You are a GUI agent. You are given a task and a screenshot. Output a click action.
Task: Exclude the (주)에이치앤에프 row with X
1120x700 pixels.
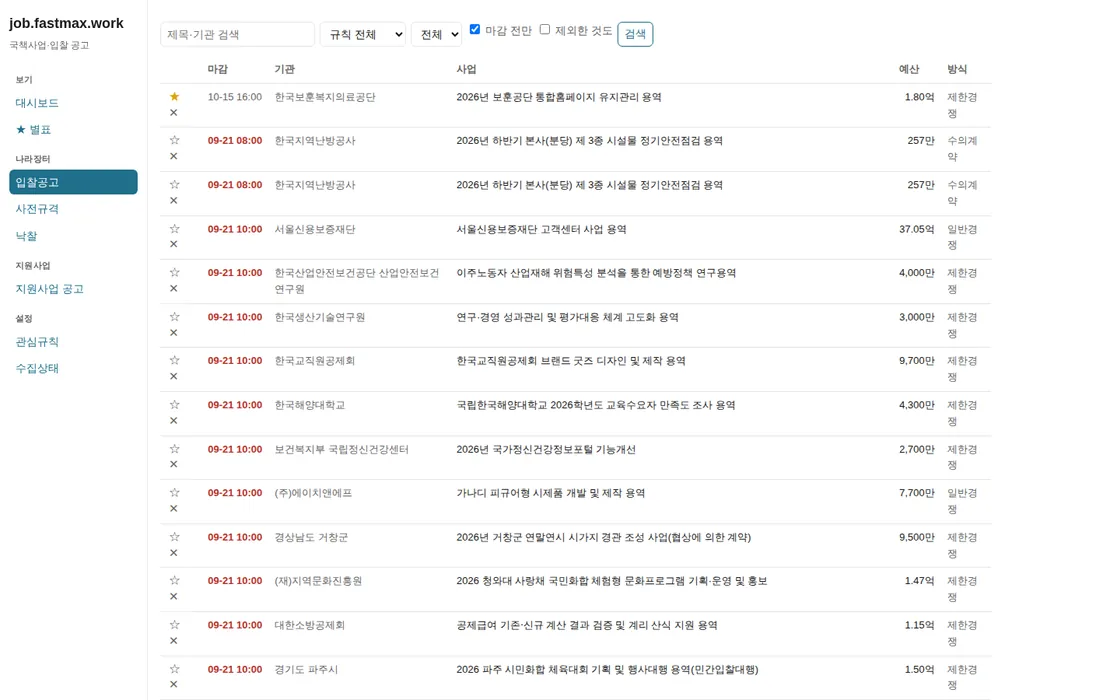click(x=174, y=509)
